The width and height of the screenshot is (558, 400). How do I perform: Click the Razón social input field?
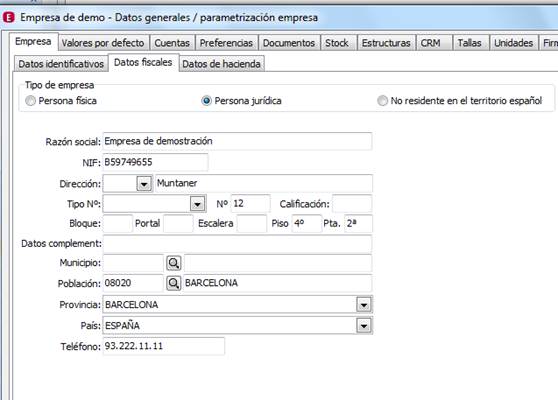237,141
